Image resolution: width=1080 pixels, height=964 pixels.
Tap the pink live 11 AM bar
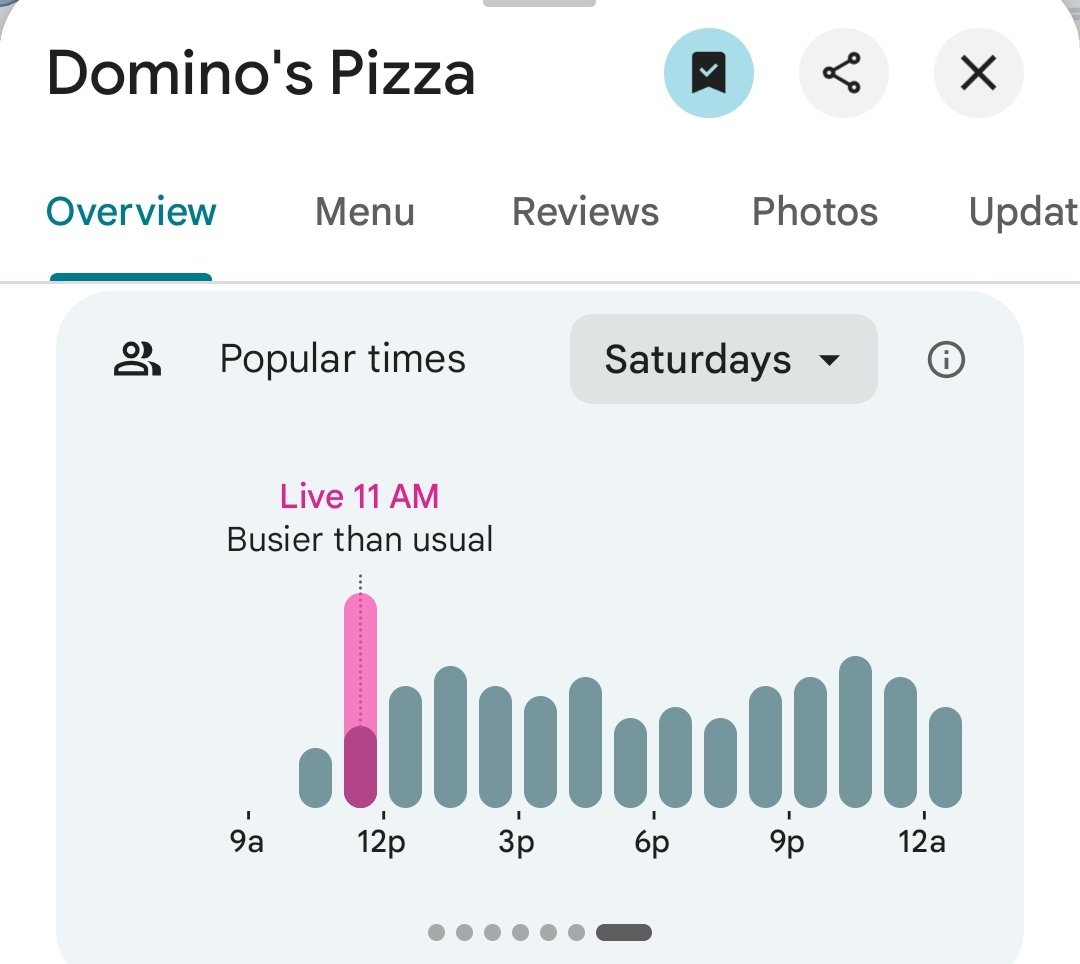pyautogui.click(x=360, y=700)
